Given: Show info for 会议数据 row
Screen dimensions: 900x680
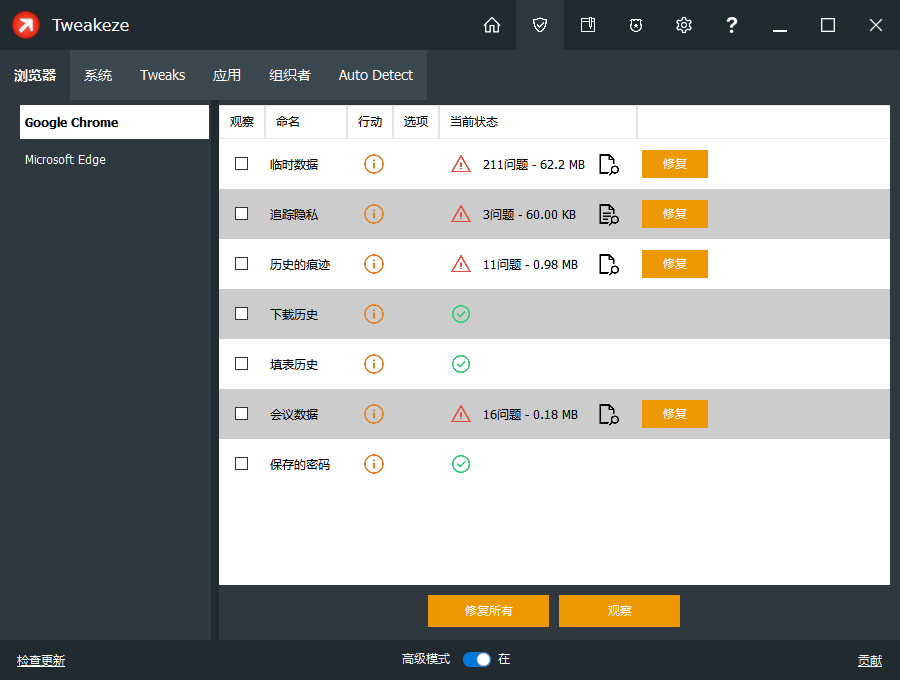Looking at the screenshot, I should [374, 414].
